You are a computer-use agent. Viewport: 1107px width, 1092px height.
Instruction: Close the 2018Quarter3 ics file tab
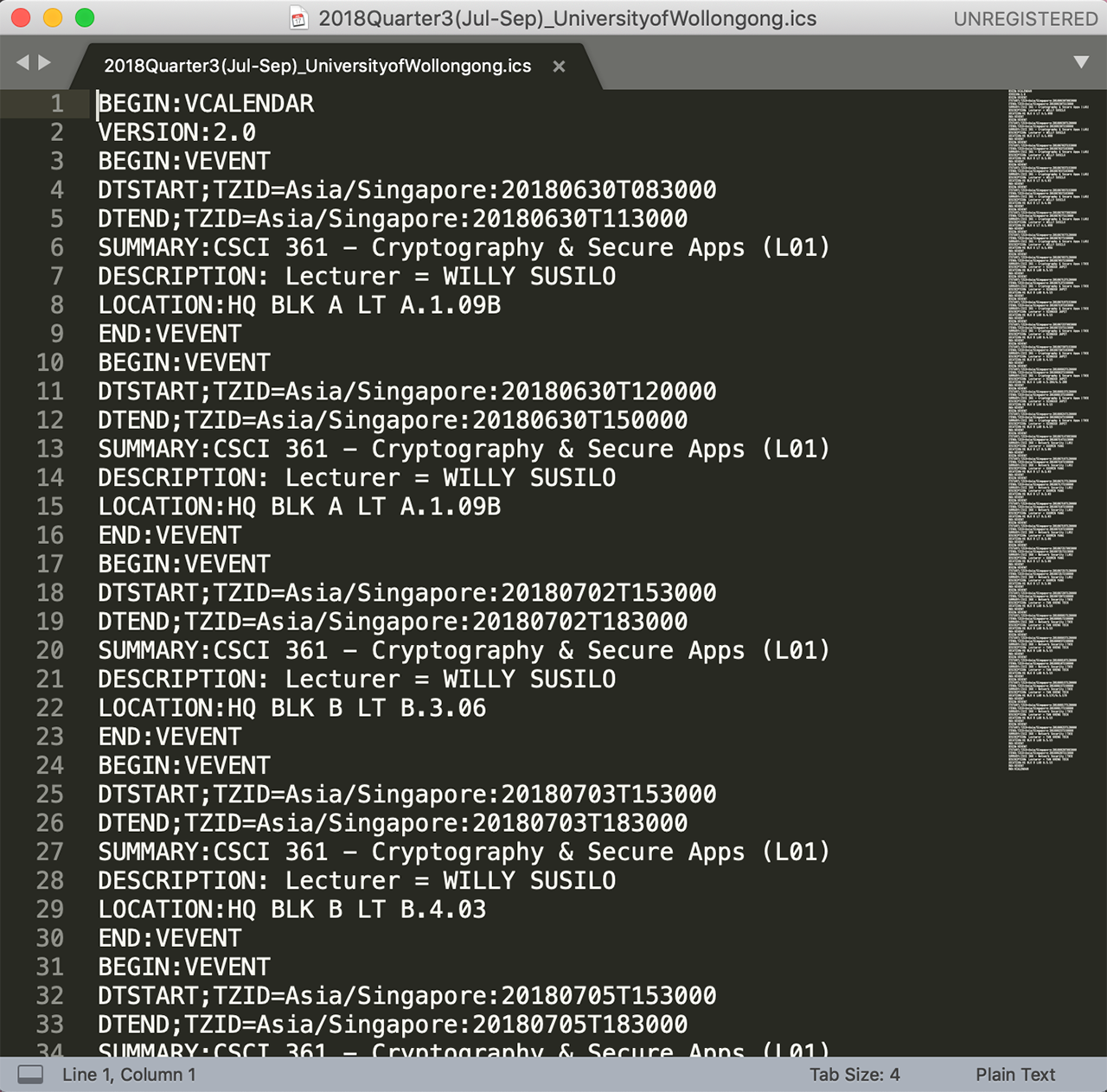560,67
